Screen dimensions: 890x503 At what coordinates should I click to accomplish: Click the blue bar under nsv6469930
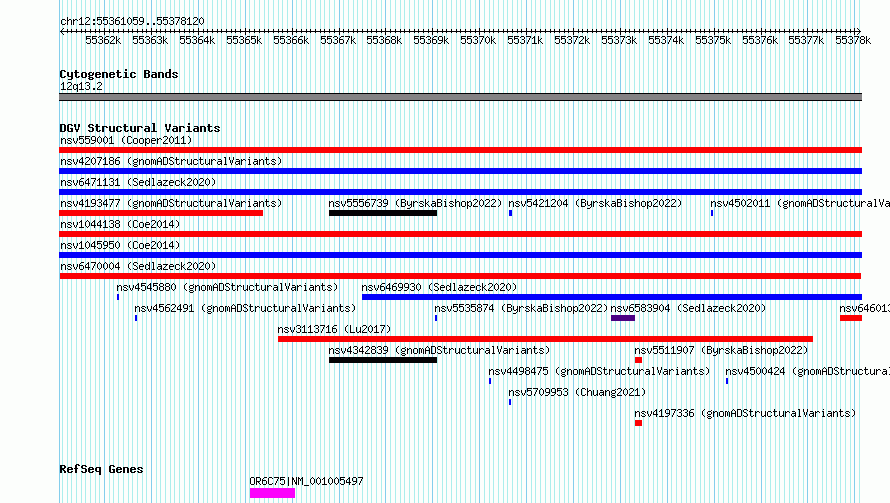(x=612, y=297)
